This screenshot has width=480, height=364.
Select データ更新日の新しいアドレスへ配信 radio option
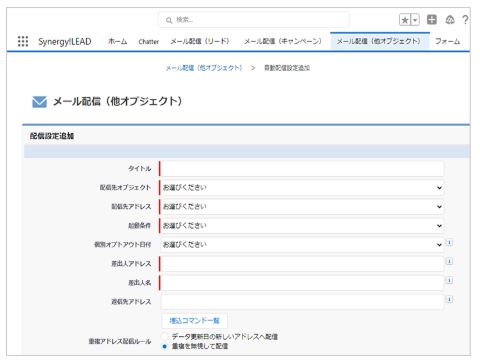click(x=165, y=336)
